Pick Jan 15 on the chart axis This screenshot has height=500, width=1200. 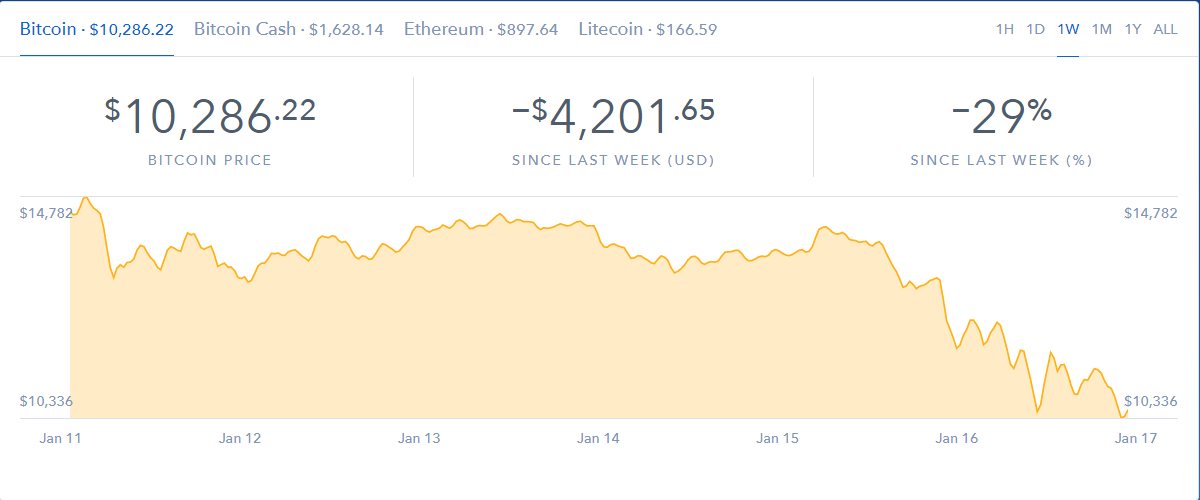(x=777, y=438)
